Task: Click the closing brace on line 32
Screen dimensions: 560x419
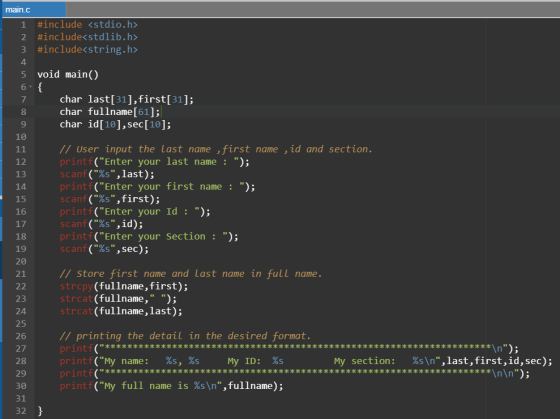Action: pyautogui.click(x=40, y=411)
